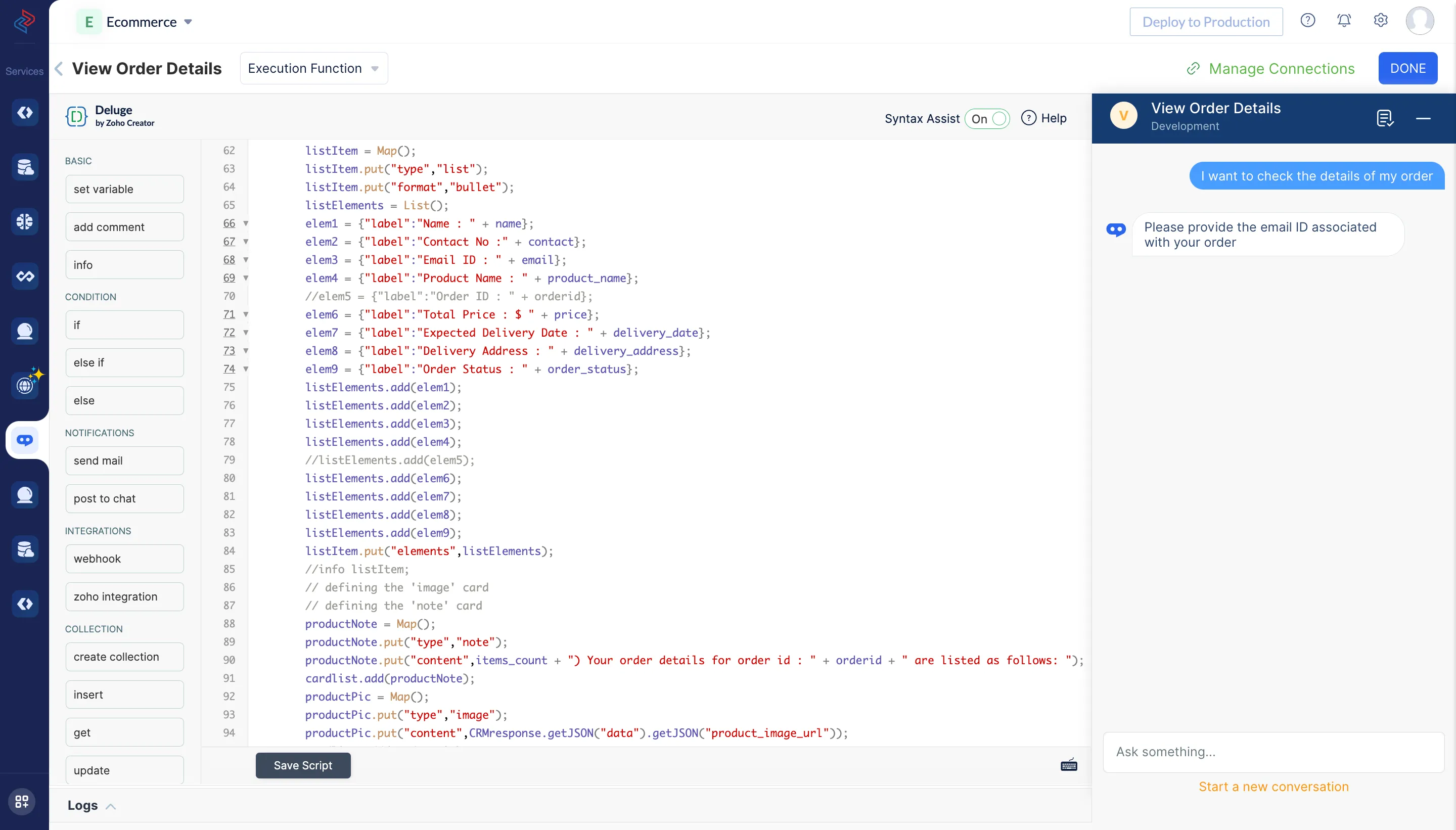Toggle the Syntax Assist switch
The width and height of the screenshot is (1456, 830).
pos(987,119)
